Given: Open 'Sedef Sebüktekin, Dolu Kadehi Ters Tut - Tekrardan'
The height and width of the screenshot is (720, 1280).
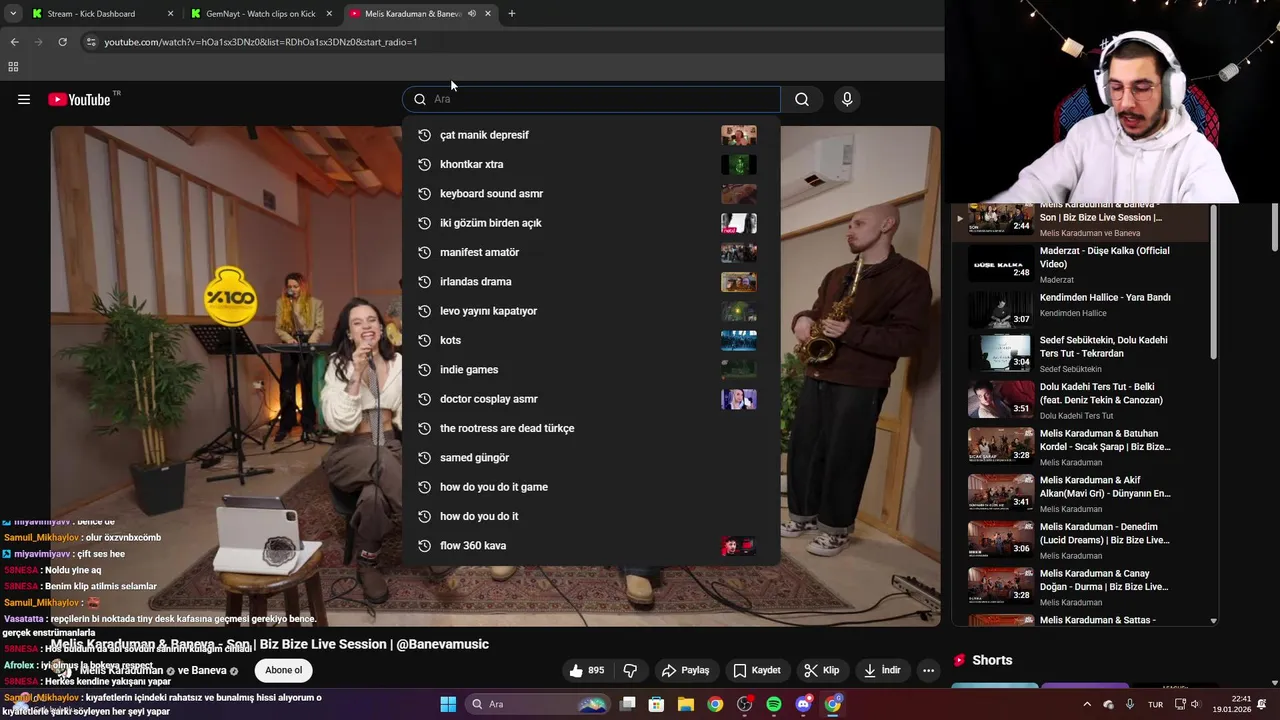Looking at the screenshot, I should click(x=1081, y=354).
